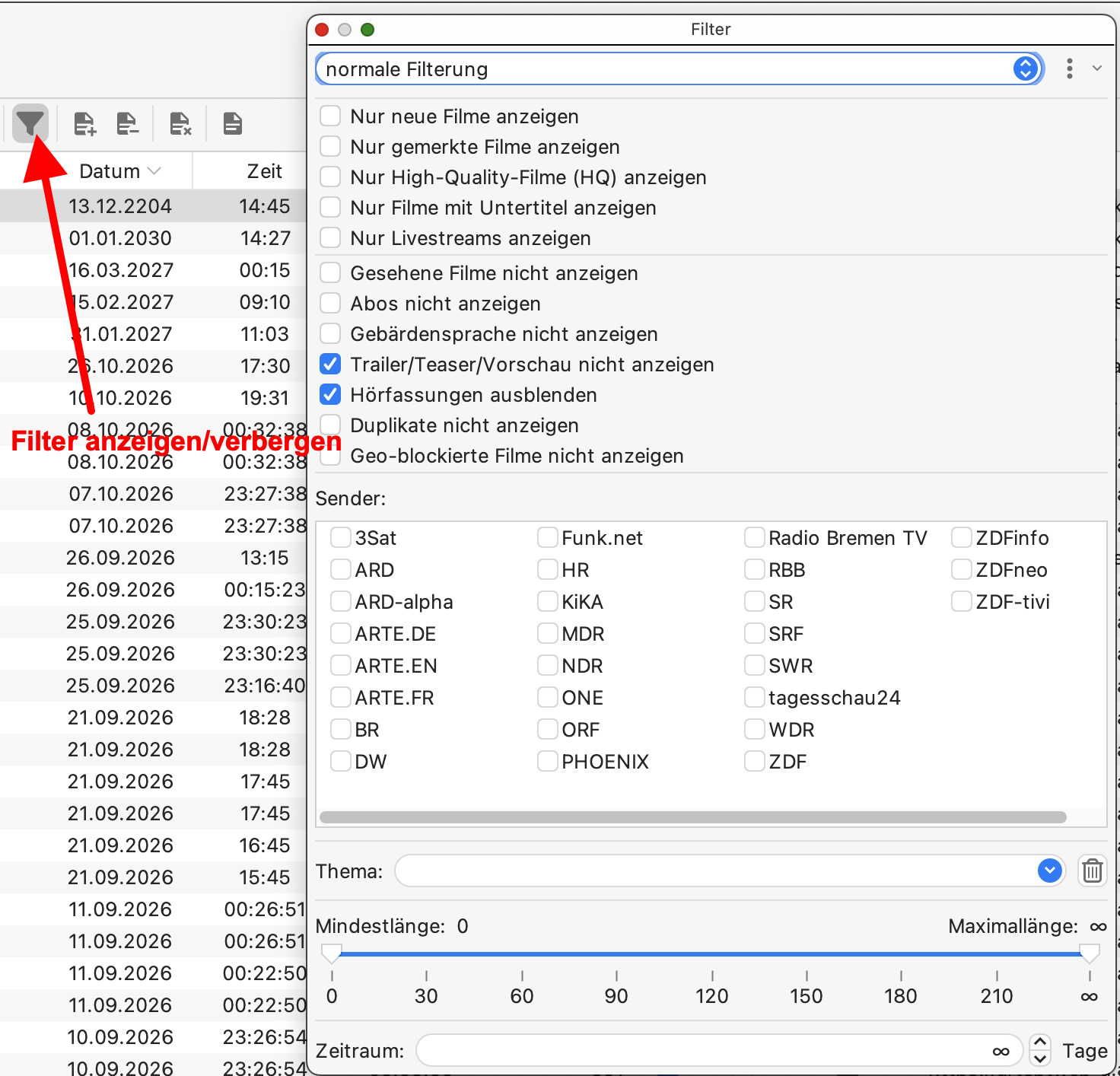
Task: Click the document-with-minus toolbar icon
Action: pyautogui.click(x=127, y=123)
